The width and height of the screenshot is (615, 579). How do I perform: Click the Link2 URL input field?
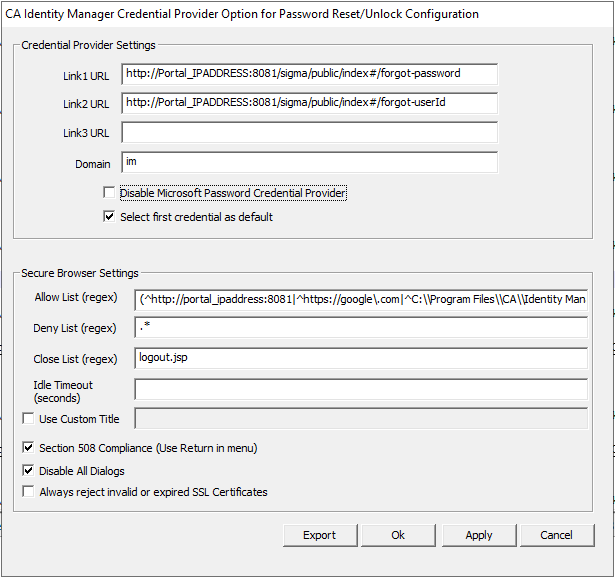tap(309, 103)
